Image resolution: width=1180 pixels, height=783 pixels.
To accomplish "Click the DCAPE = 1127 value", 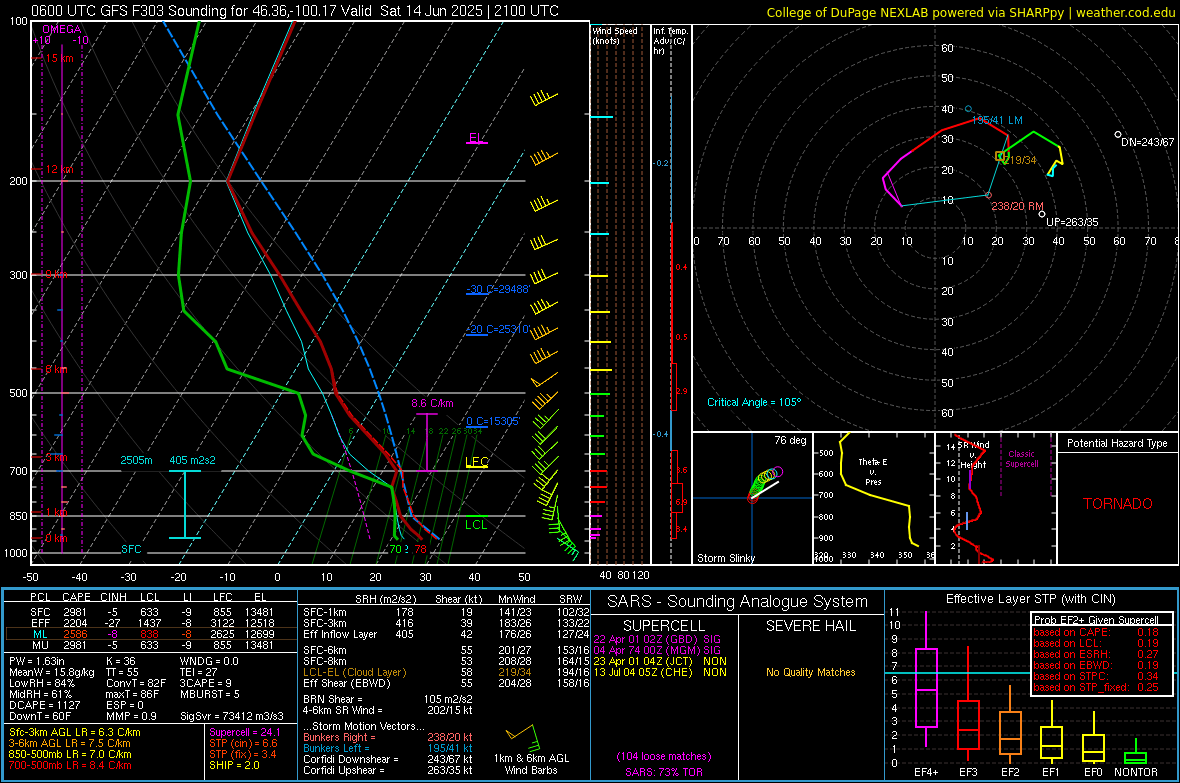I will point(44,705).
